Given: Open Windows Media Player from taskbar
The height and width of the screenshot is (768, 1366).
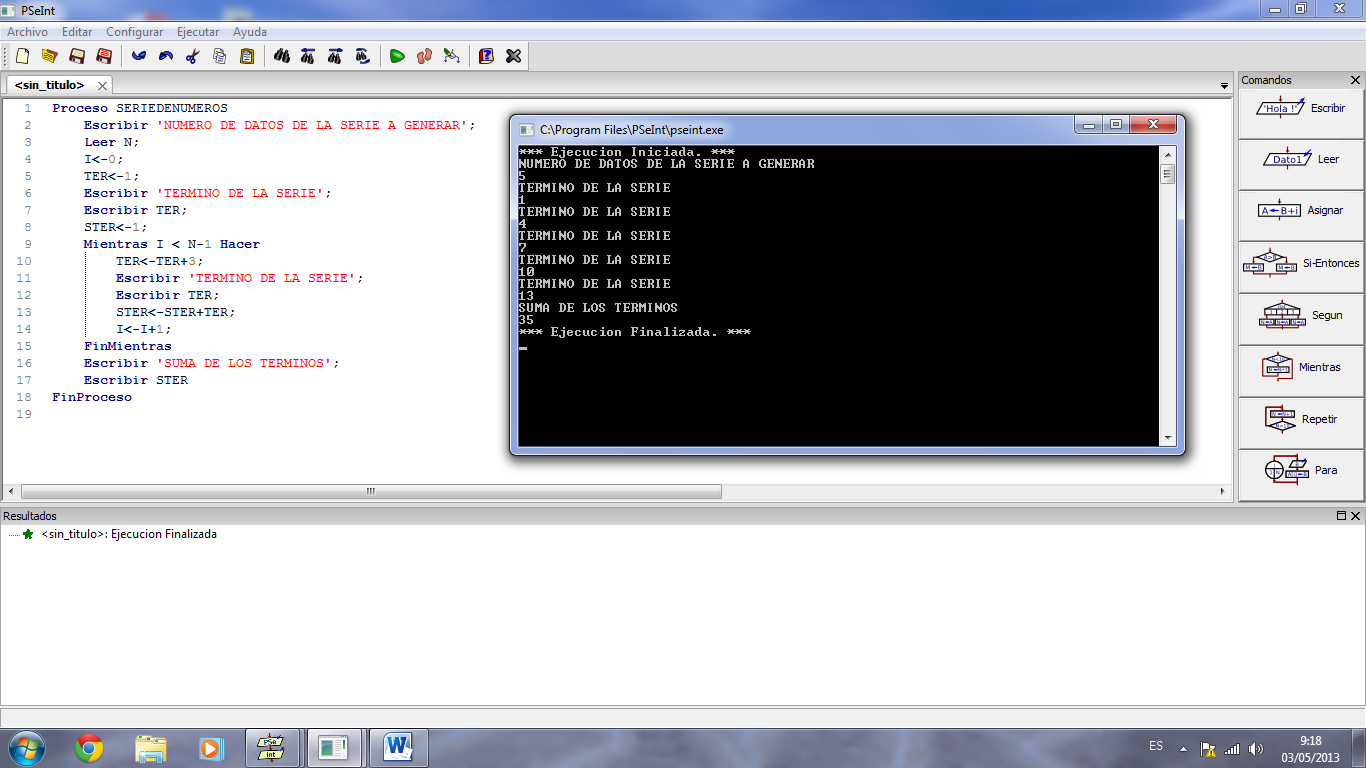Looking at the screenshot, I should click(210, 747).
